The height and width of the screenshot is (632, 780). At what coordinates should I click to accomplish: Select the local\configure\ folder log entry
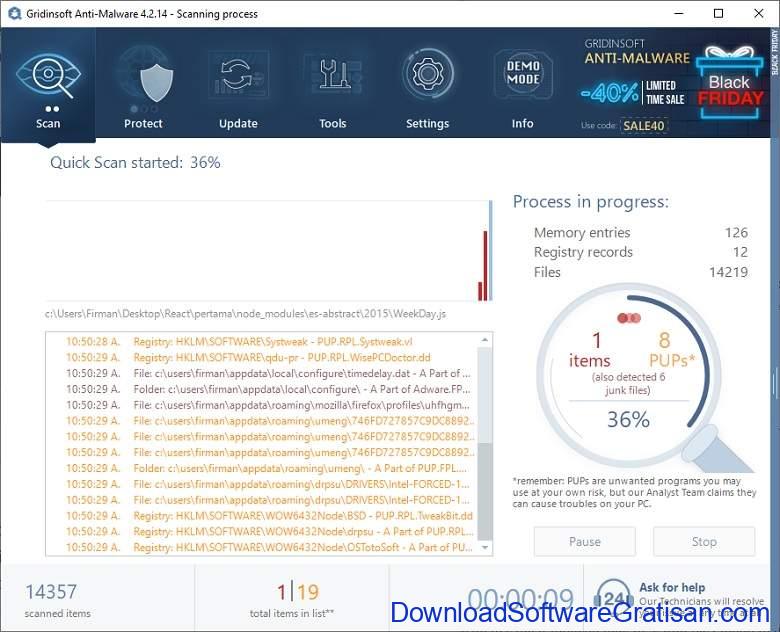(269, 389)
